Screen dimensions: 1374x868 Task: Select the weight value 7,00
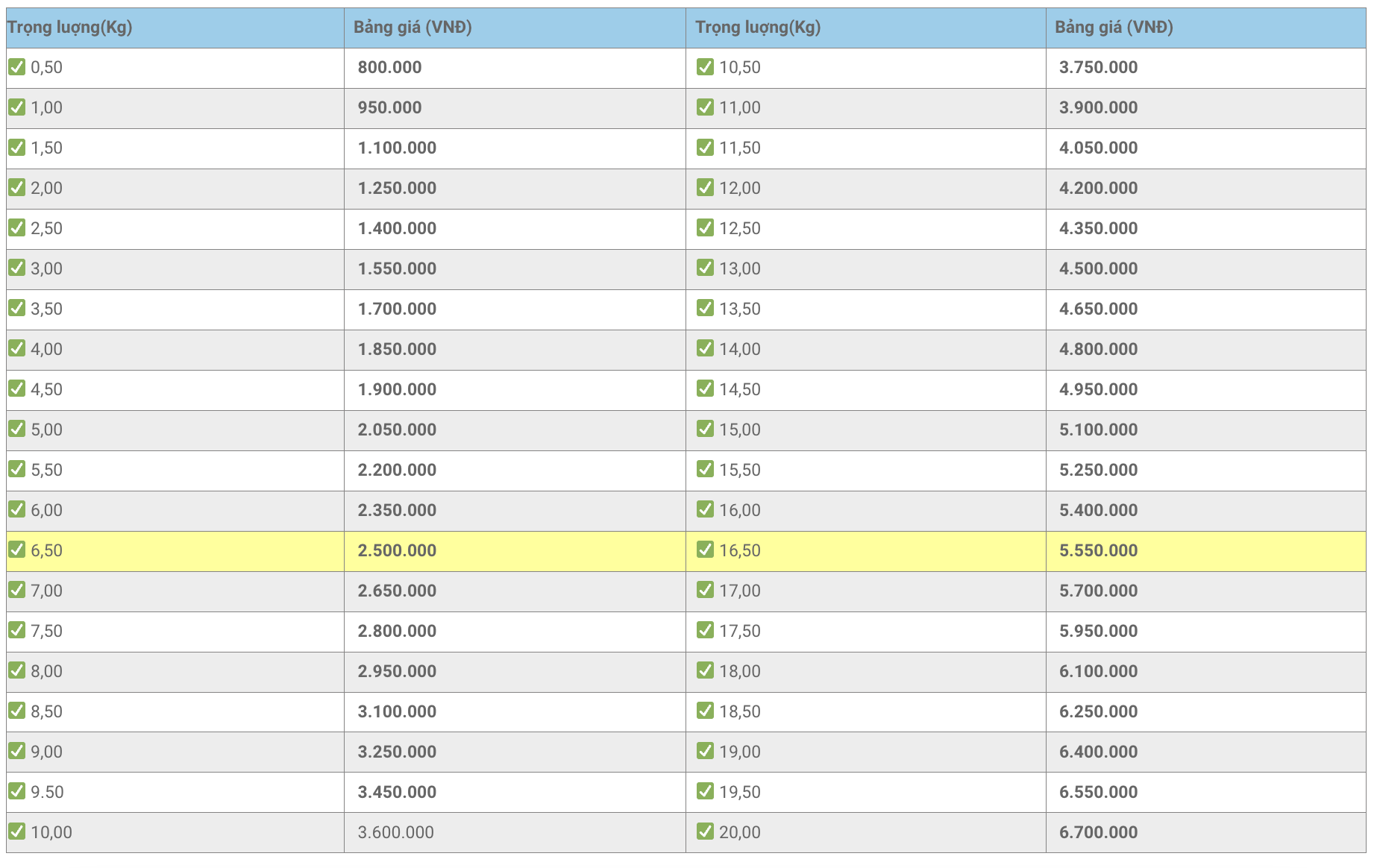(x=46, y=591)
